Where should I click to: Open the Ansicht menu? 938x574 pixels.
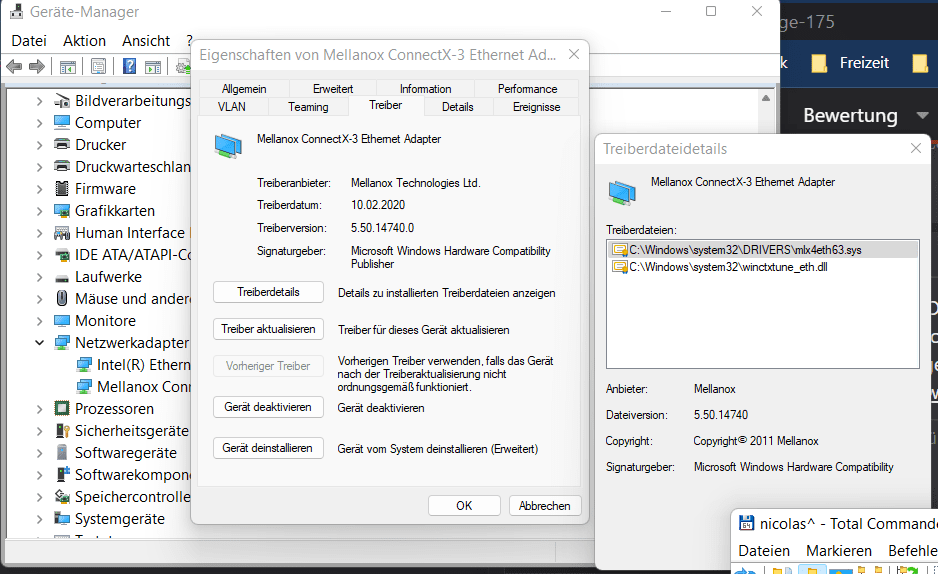(x=146, y=41)
